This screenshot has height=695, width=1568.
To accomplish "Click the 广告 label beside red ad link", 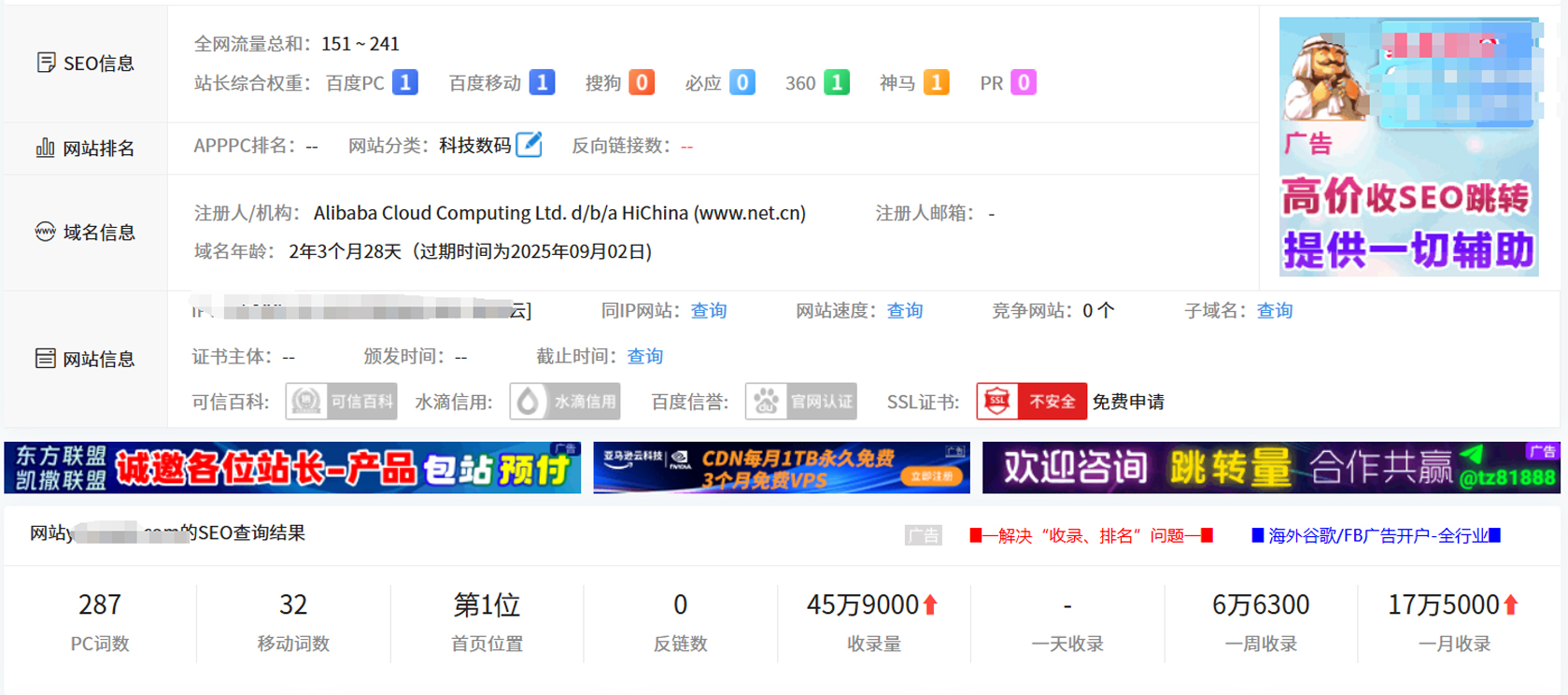I will 924,535.
